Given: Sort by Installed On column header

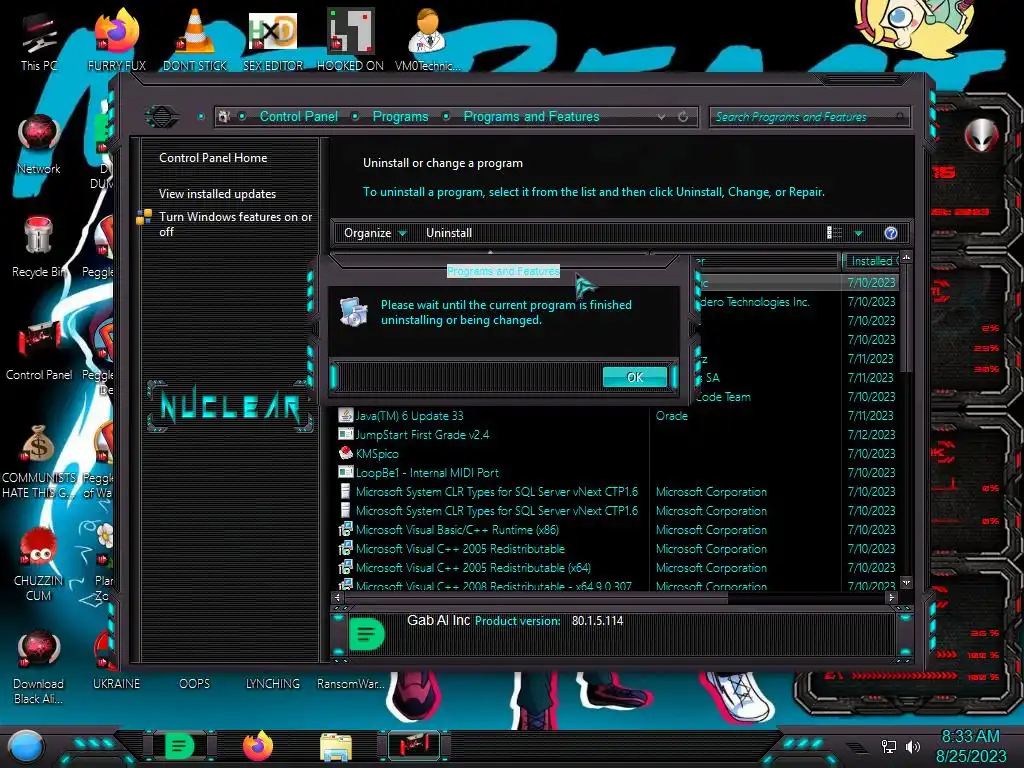Looking at the screenshot, I should tap(872, 261).
